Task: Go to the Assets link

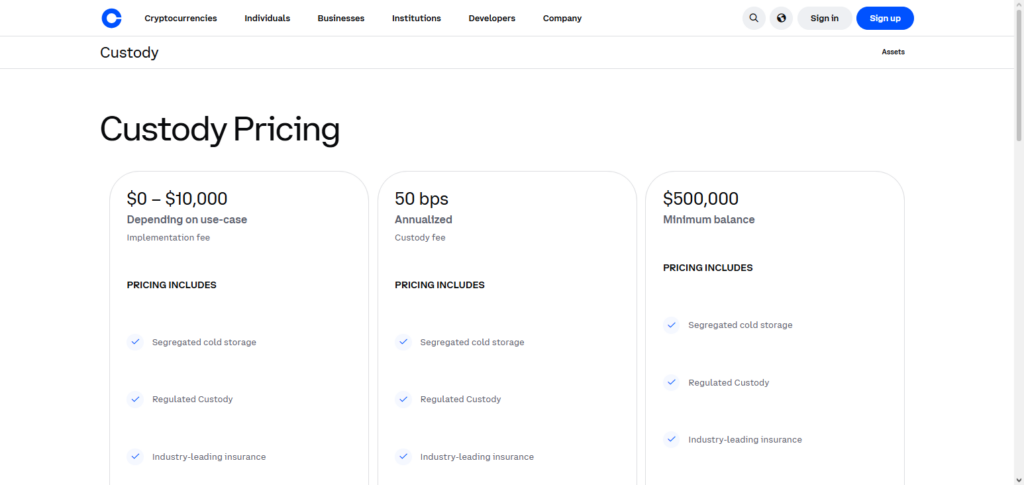Action: 893,52
